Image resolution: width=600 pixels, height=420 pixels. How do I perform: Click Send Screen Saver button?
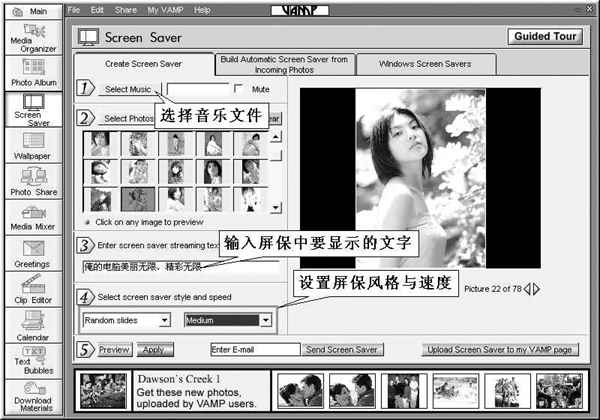coord(342,350)
